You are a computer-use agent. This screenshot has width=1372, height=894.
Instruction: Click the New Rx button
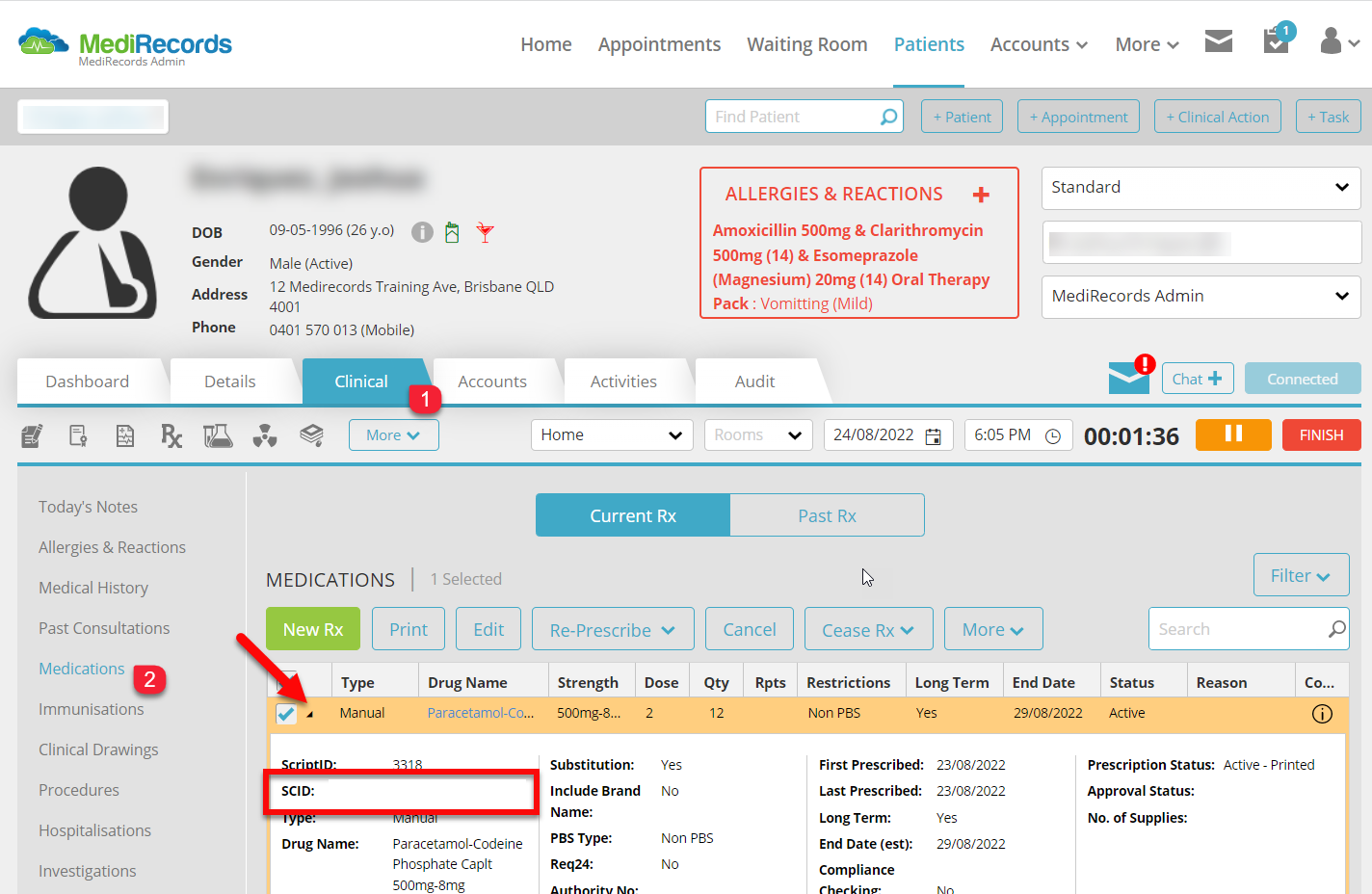click(x=313, y=629)
